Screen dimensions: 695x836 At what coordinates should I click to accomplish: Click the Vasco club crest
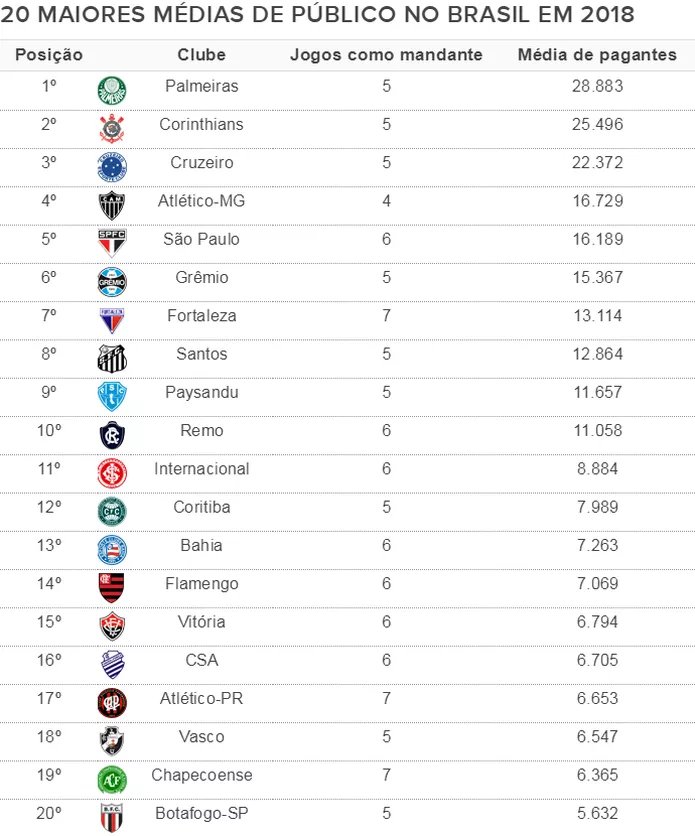pyautogui.click(x=112, y=740)
